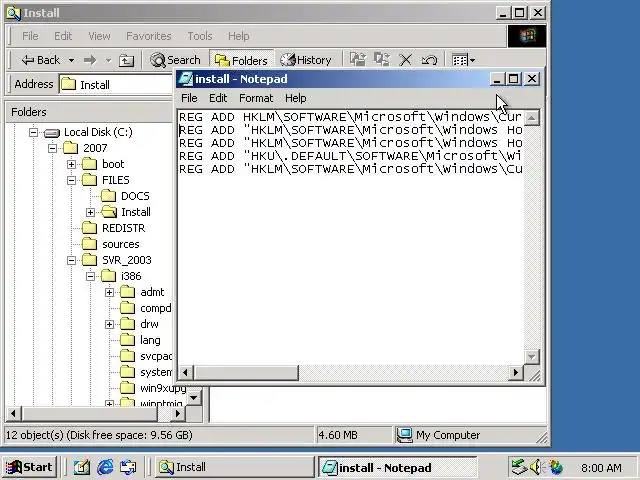This screenshot has height=480, width=640.
Task: Click Folders pane scroll down arrow
Action: pos(194,397)
